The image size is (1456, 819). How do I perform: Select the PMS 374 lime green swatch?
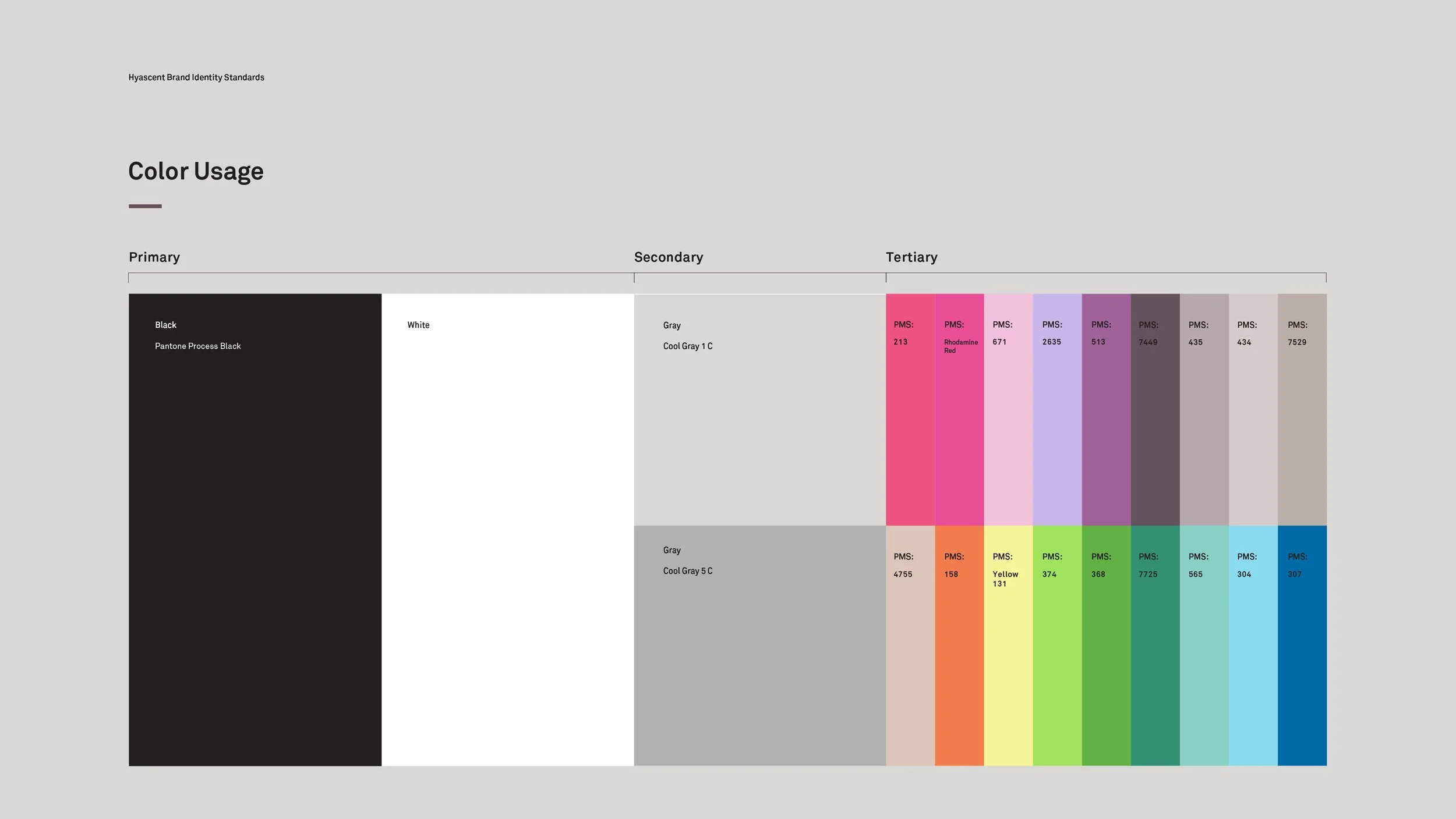point(1058,646)
